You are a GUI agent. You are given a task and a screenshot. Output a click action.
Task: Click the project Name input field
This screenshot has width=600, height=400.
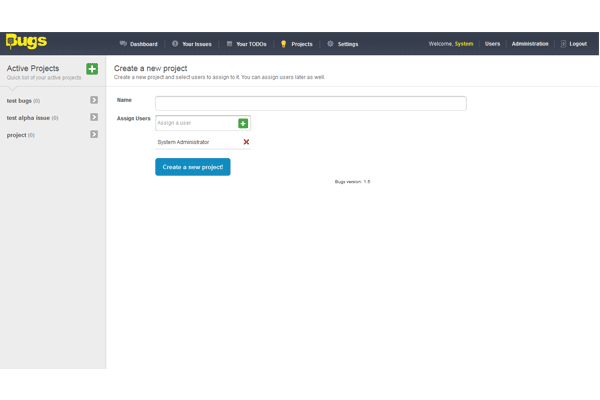click(310, 103)
